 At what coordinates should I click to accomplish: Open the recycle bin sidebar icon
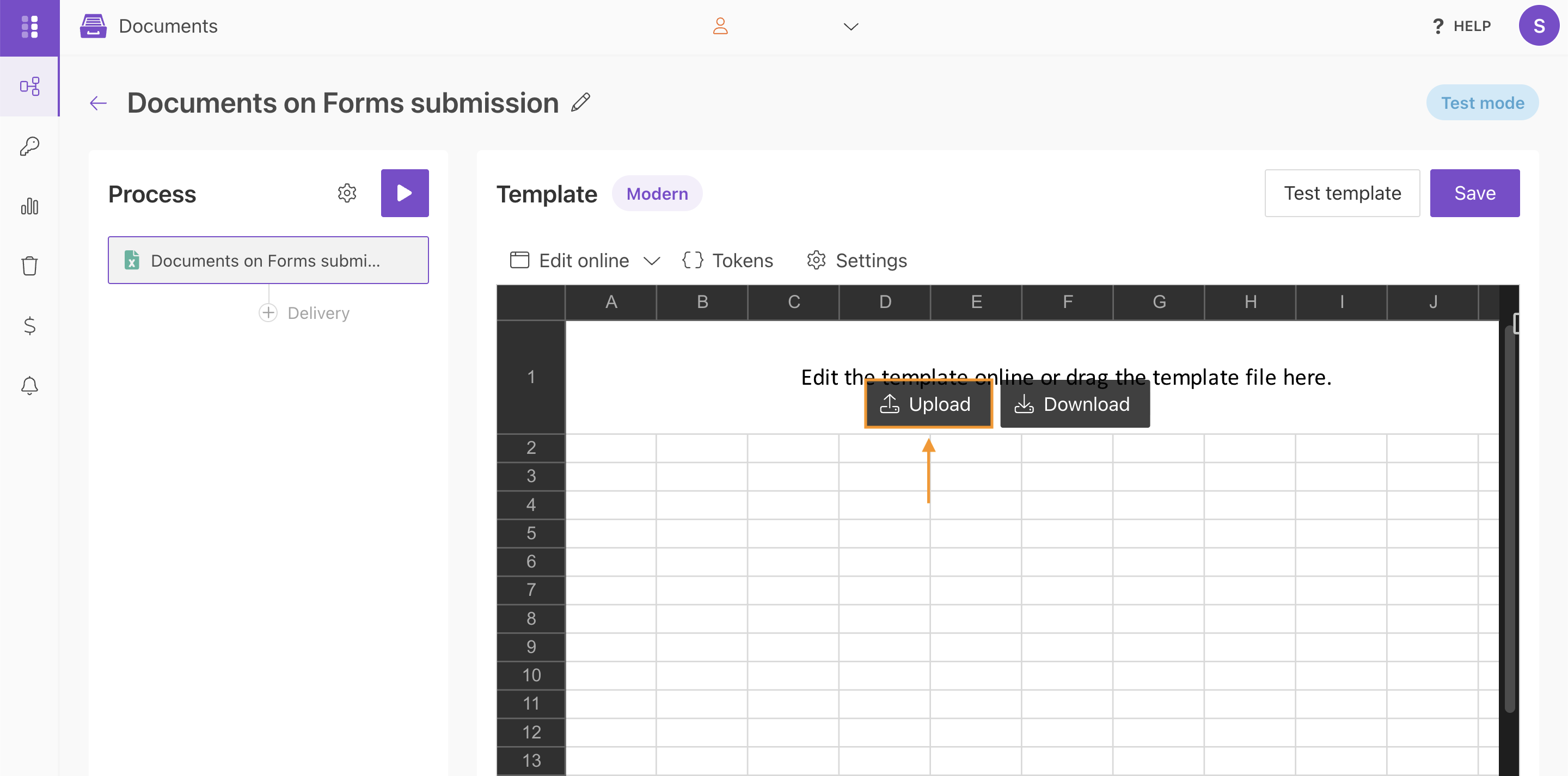[x=29, y=266]
